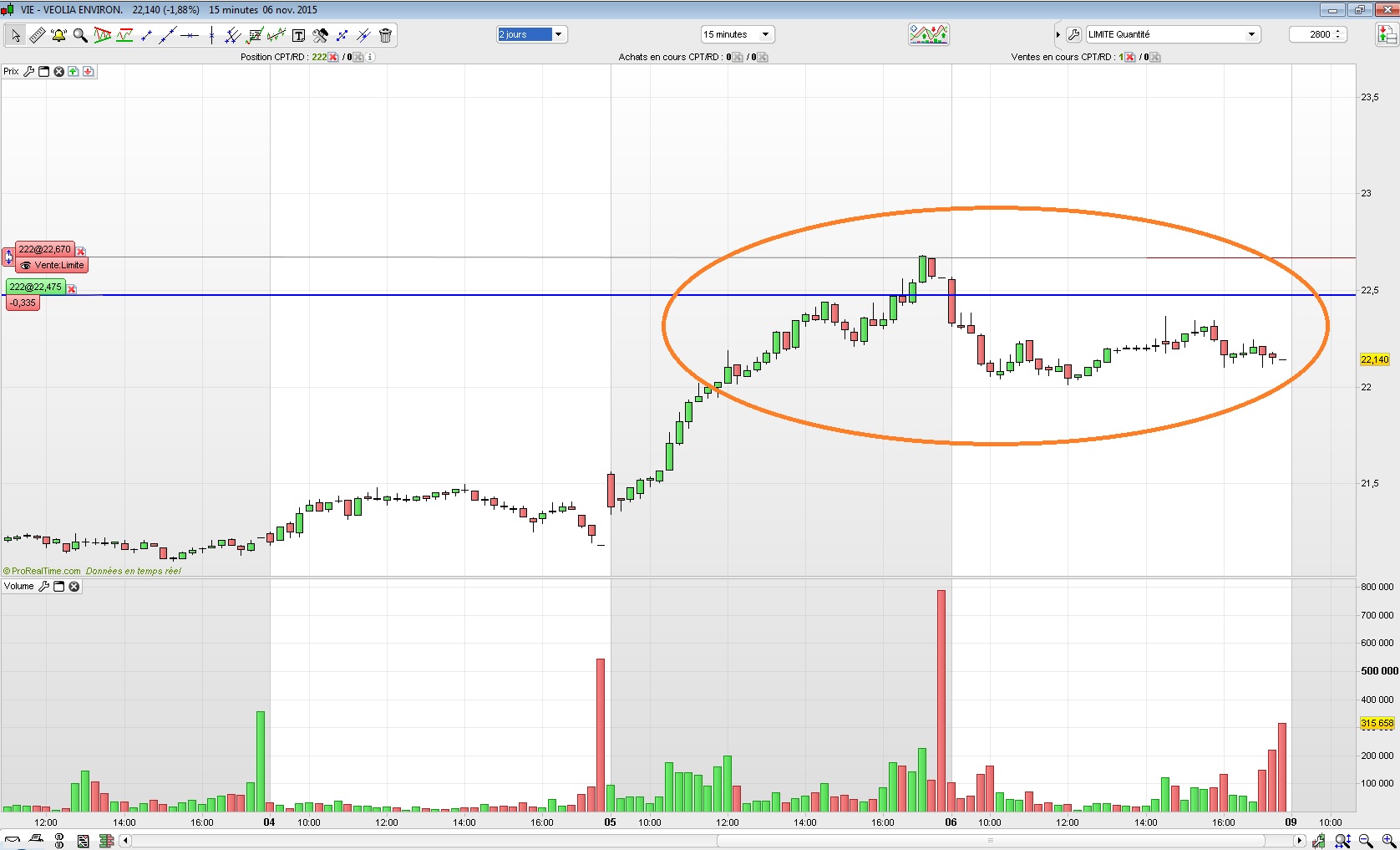1400x850 pixels.
Task: Add a text annotation with the T tool
Action: pos(298,35)
